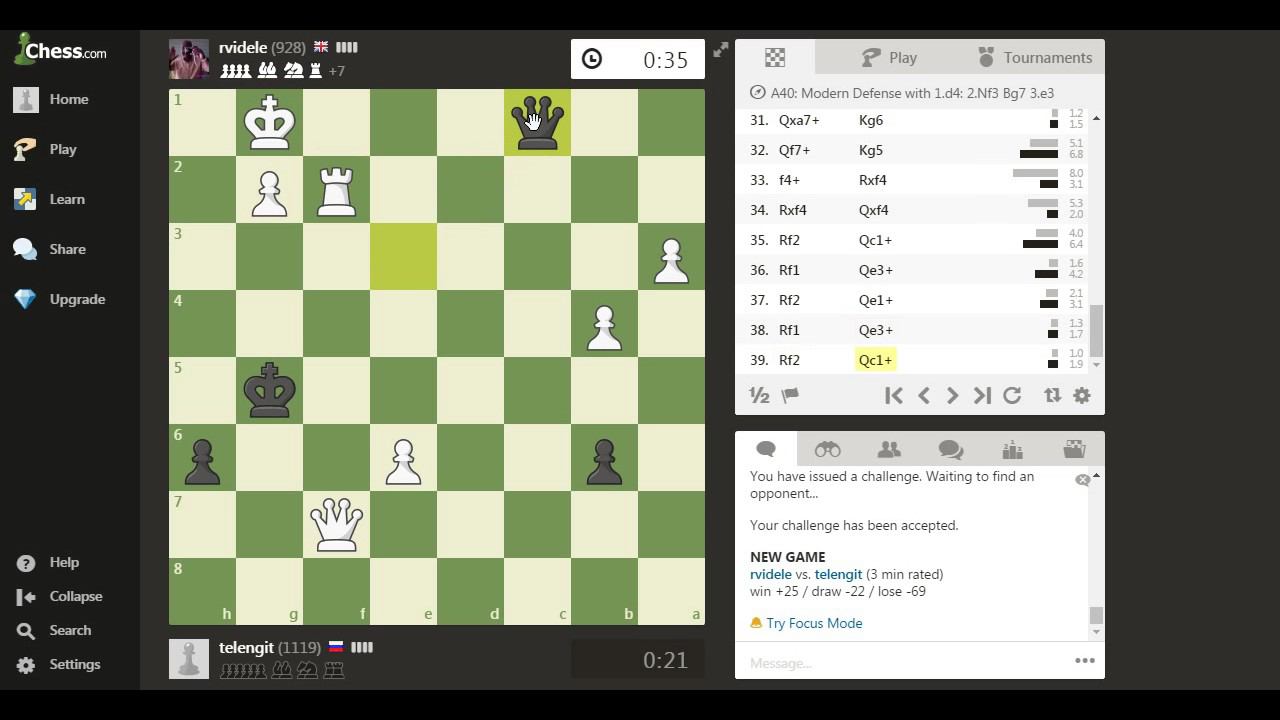The image size is (1280, 720).
Task: Click the chat panel scrollbar down arrow
Action: click(1096, 632)
